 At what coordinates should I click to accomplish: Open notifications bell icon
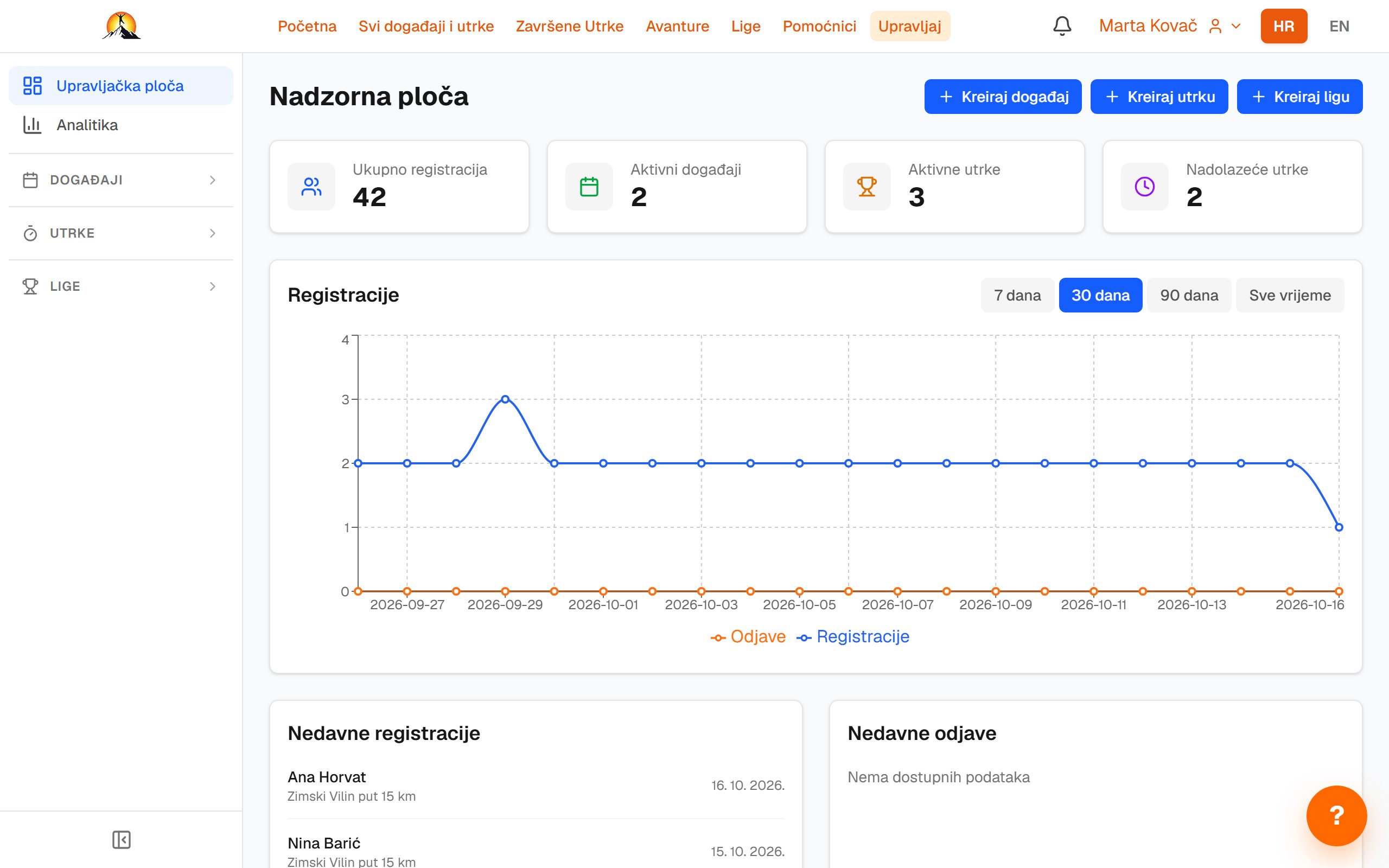[1062, 26]
